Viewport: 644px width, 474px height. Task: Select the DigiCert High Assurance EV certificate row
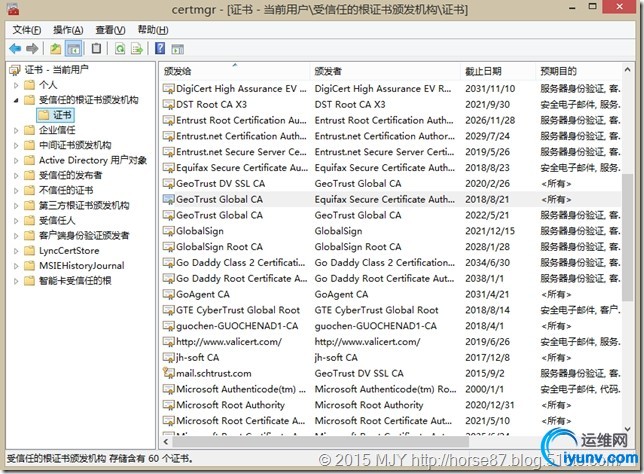click(391, 88)
